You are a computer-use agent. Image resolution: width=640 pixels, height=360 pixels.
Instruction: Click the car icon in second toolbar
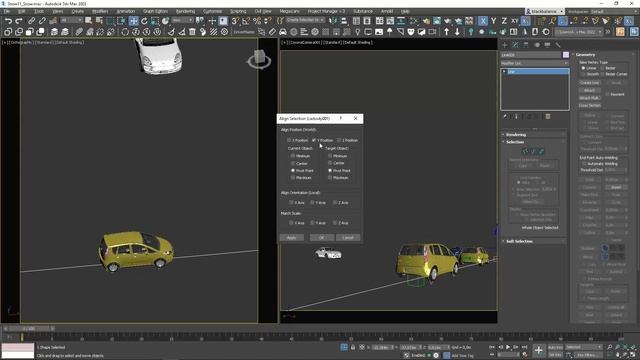click(x=283, y=31)
